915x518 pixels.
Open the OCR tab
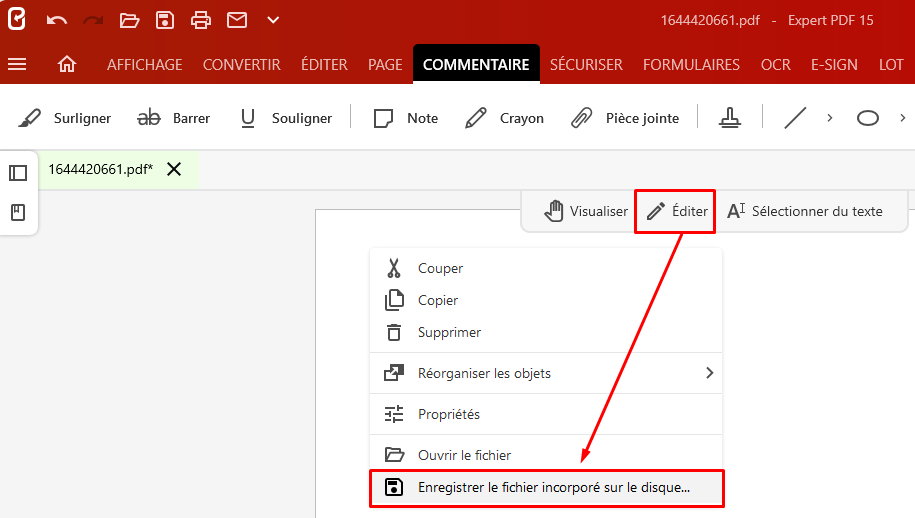776,65
